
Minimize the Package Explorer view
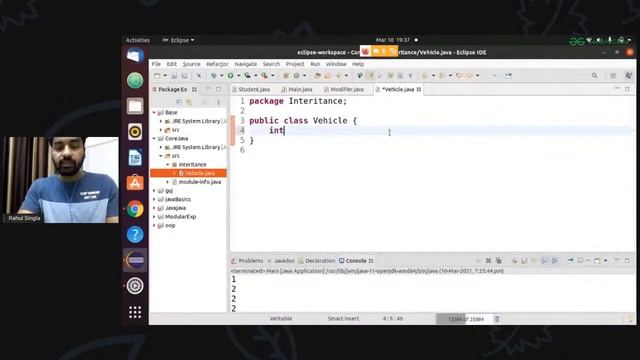tap(209, 89)
